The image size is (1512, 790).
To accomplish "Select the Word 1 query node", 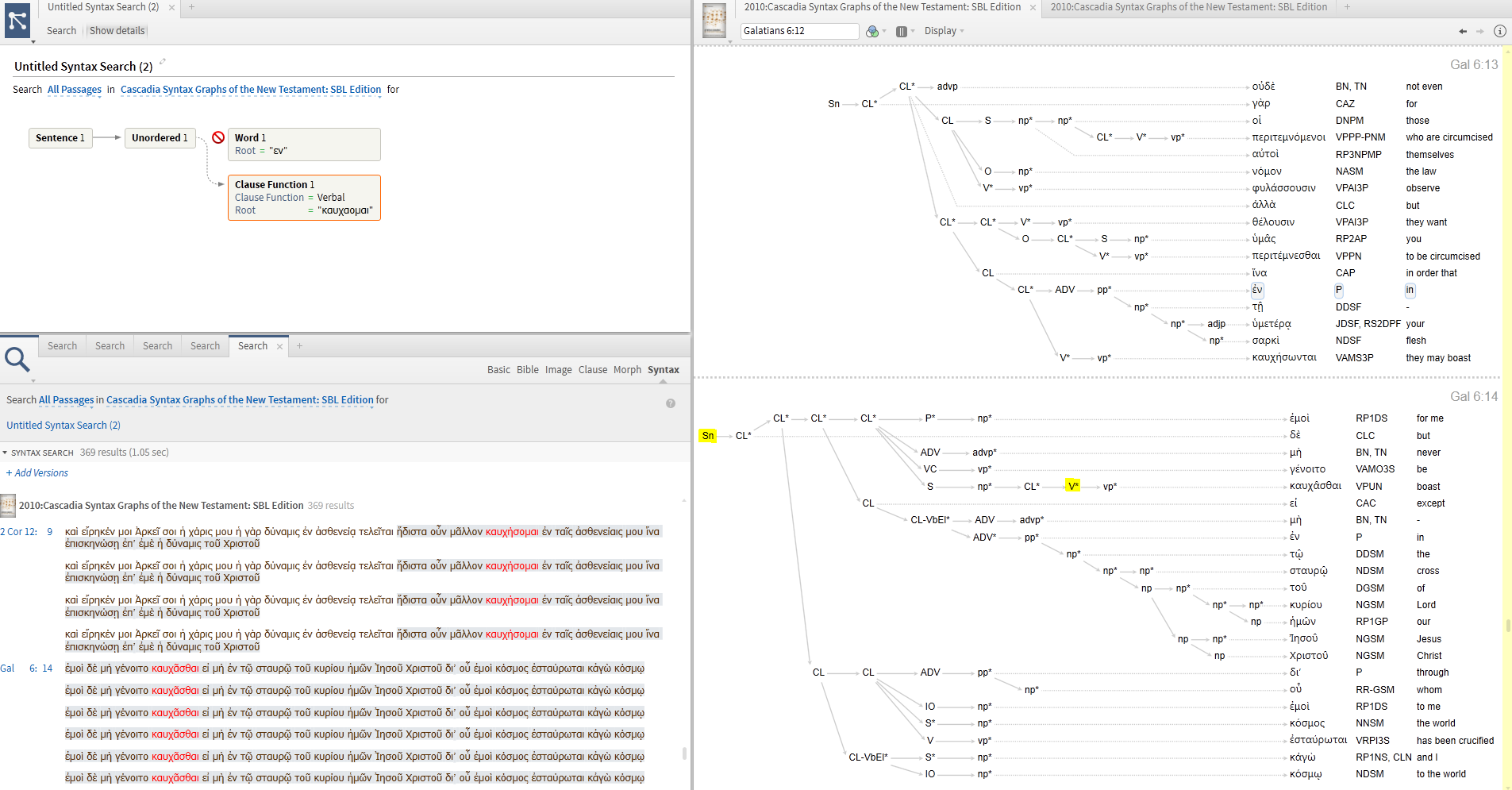I will (304, 144).
